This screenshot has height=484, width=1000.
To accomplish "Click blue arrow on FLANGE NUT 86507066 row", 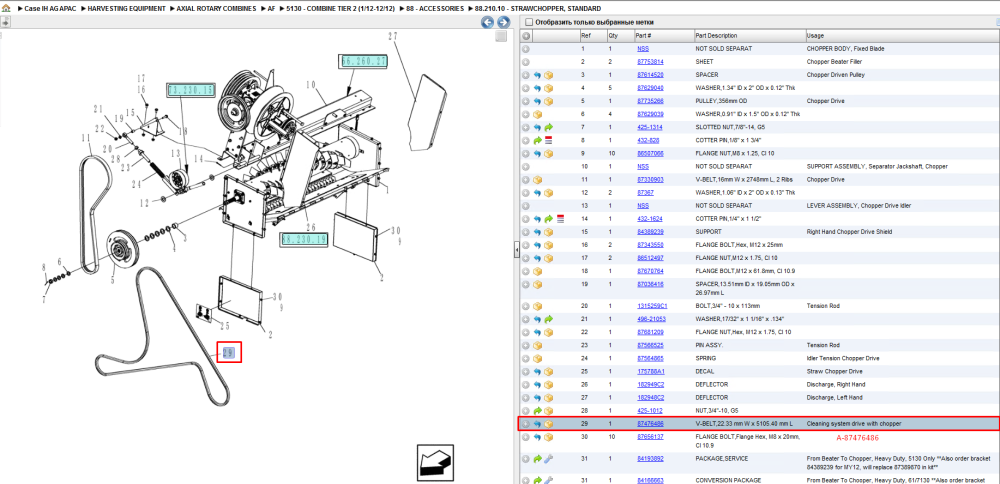I will [x=538, y=154].
